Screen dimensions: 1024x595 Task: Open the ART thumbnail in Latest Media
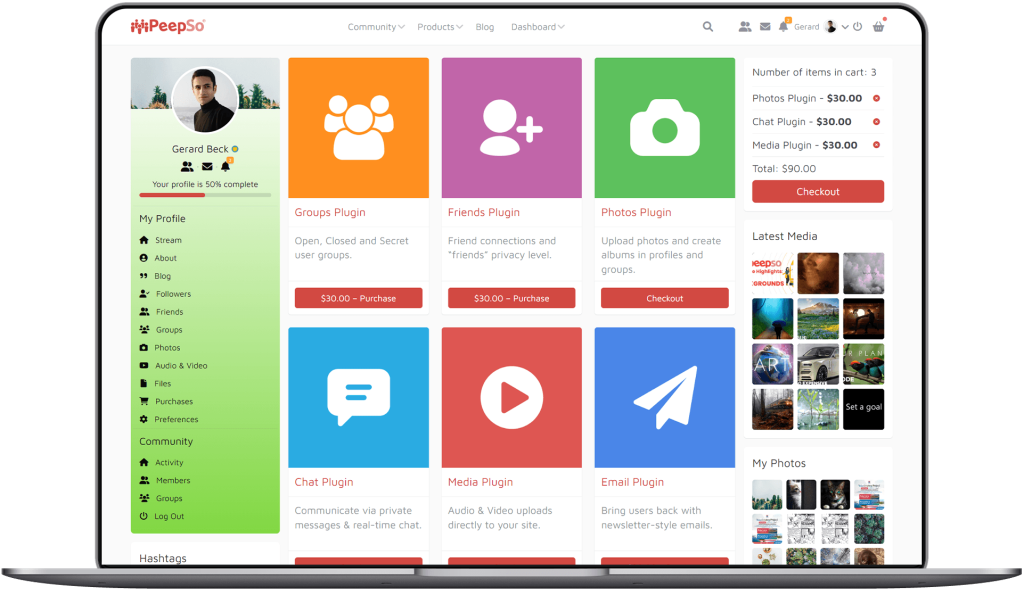coord(773,364)
